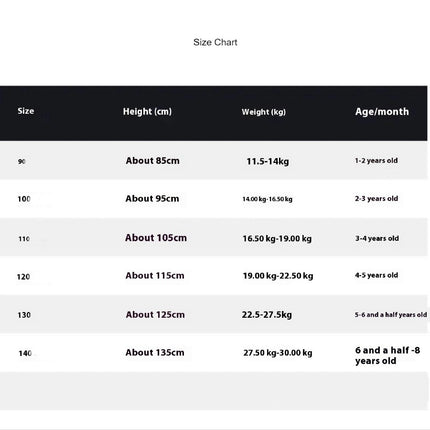
Task: Click the About 135cm height cell
Action: [155, 352]
